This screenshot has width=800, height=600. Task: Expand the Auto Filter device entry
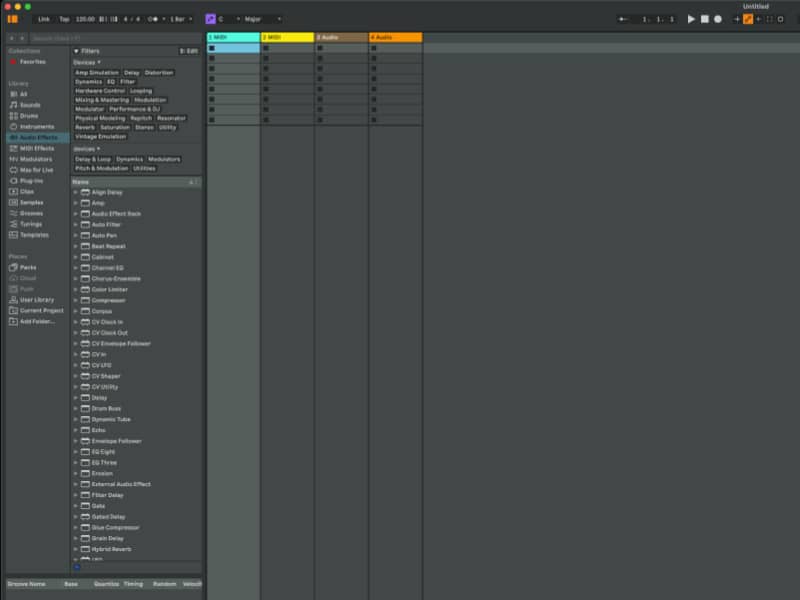(106, 224)
